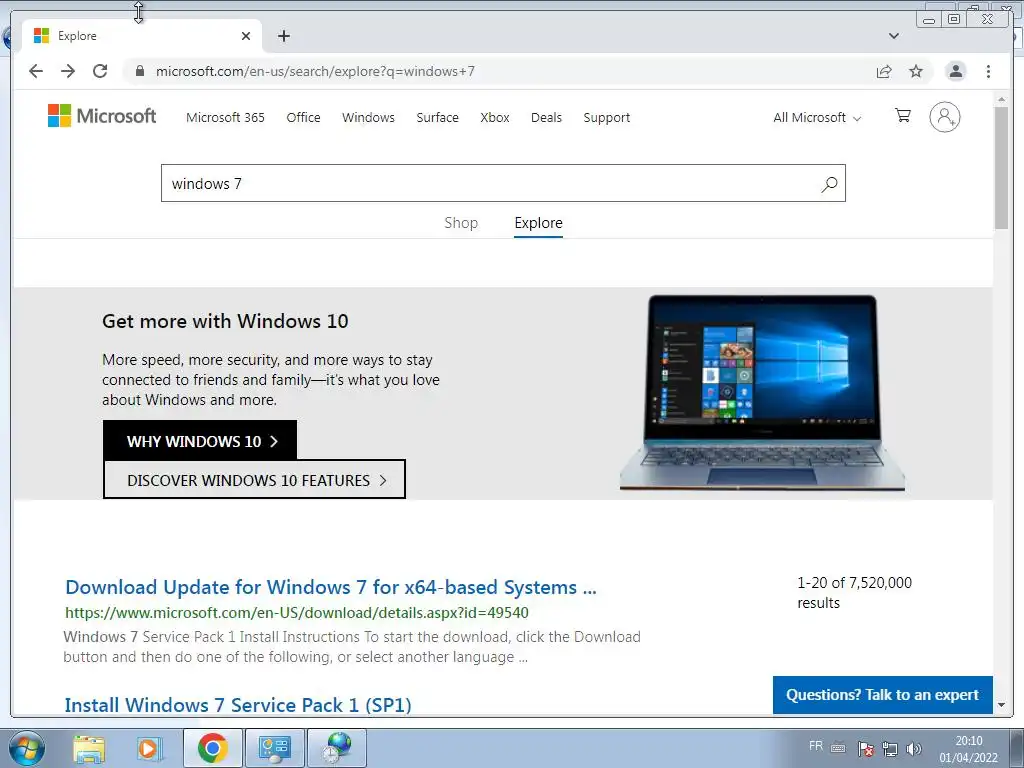Click the 1-20 of 7,520,000 results text
This screenshot has height=768, width=1024.
pos(854,592)
